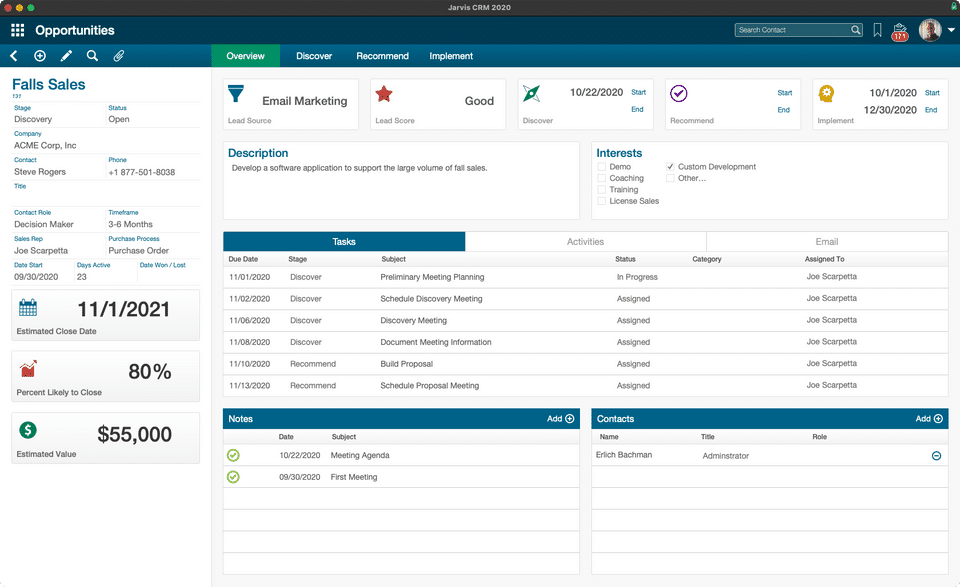This screenshot has width=960, height=587.
Task: Select the Build Proposal task row
Action: pos(585,364)
